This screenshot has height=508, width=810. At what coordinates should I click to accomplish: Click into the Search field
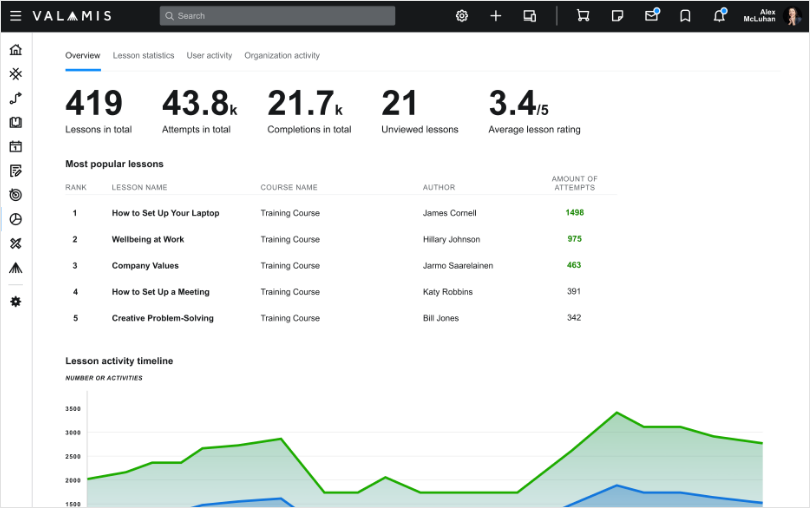(x=277, y=16)
